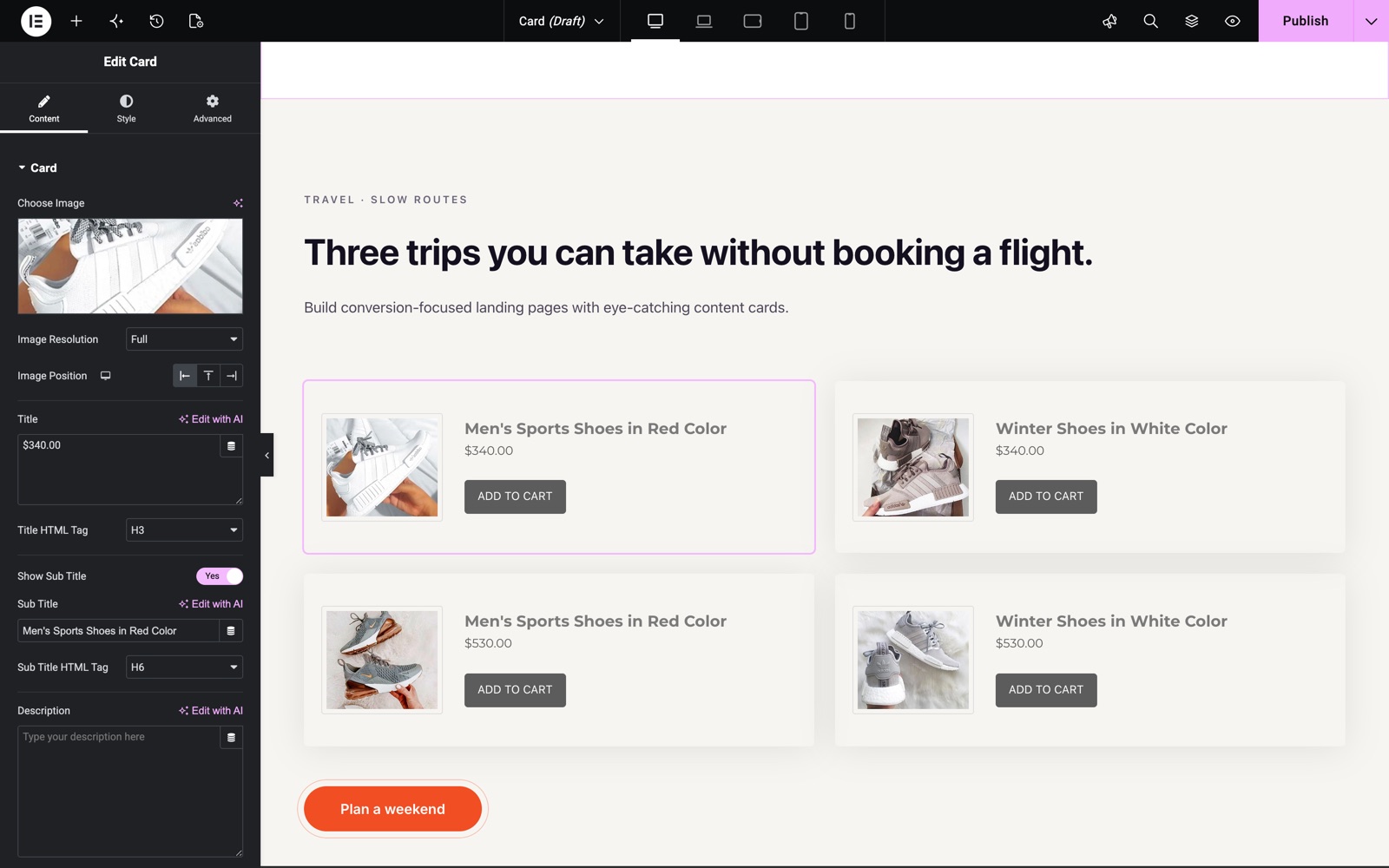Open dynamic tags icon in Description field
The width and height of the screenshot is (1389, 868).
pyautogui.click(x=231, y=738)
